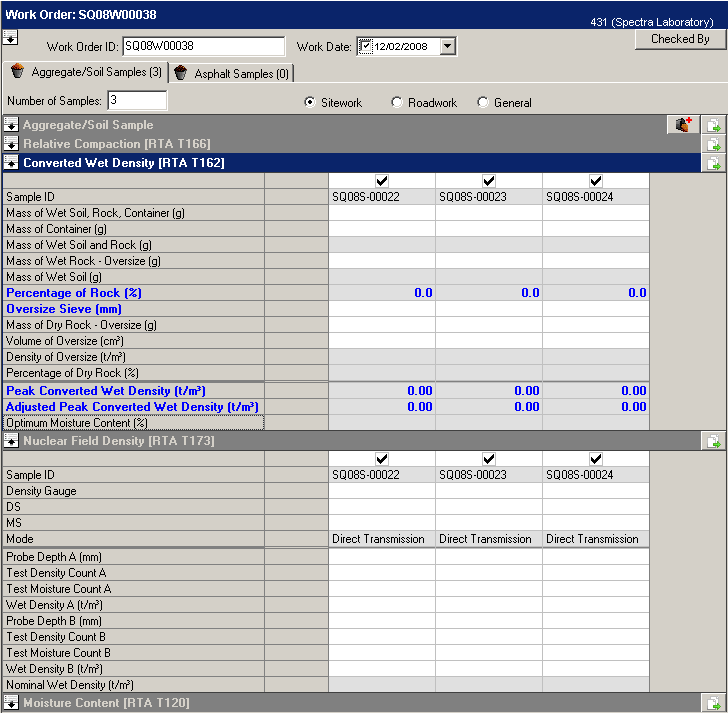
Task: Collapse the Nuclear Field Density [RTA T173] section
Action: tap(11, 441)
